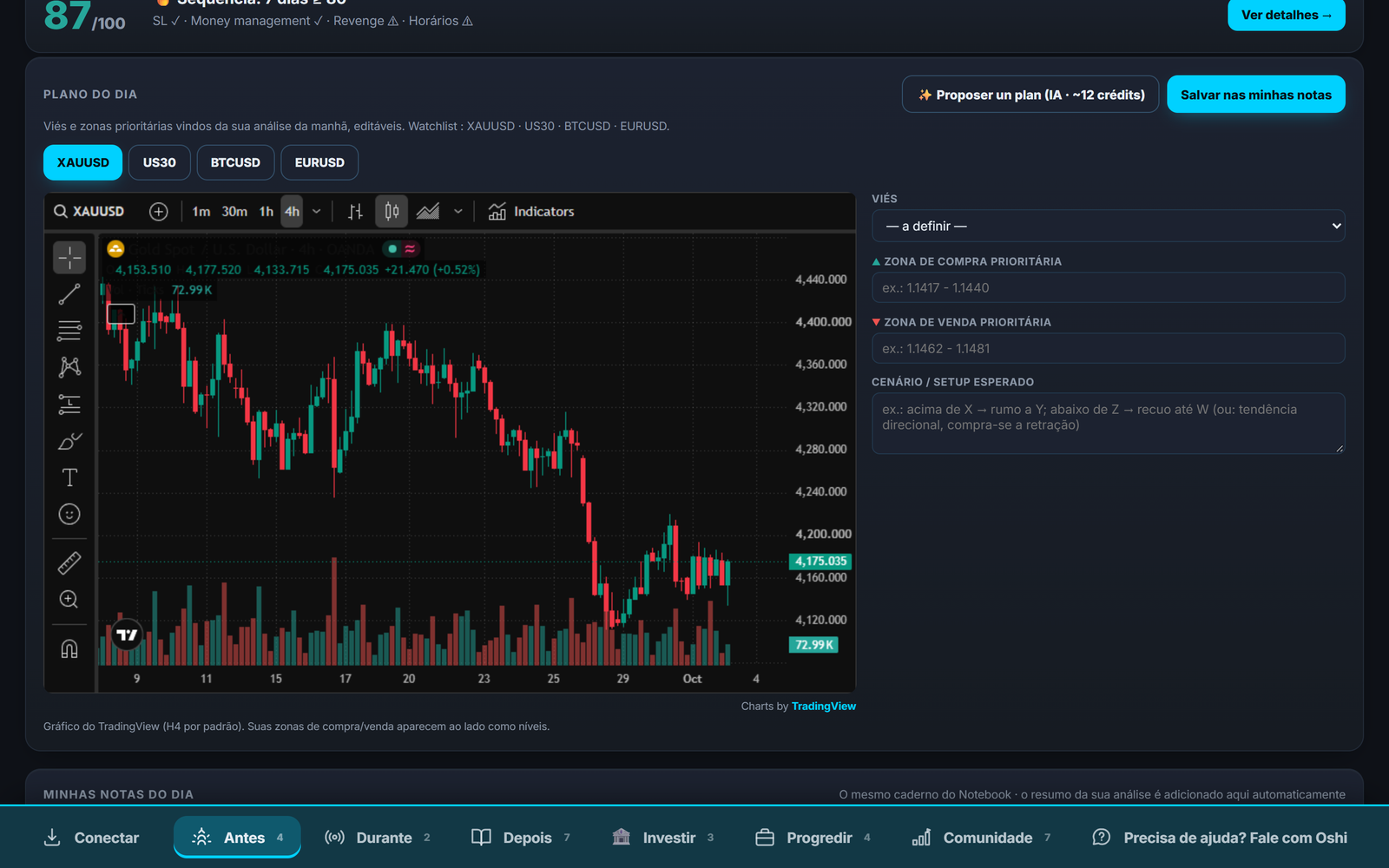
Task: Expand the chart style dropdown arrow
Action: click(x=458, y=212)
